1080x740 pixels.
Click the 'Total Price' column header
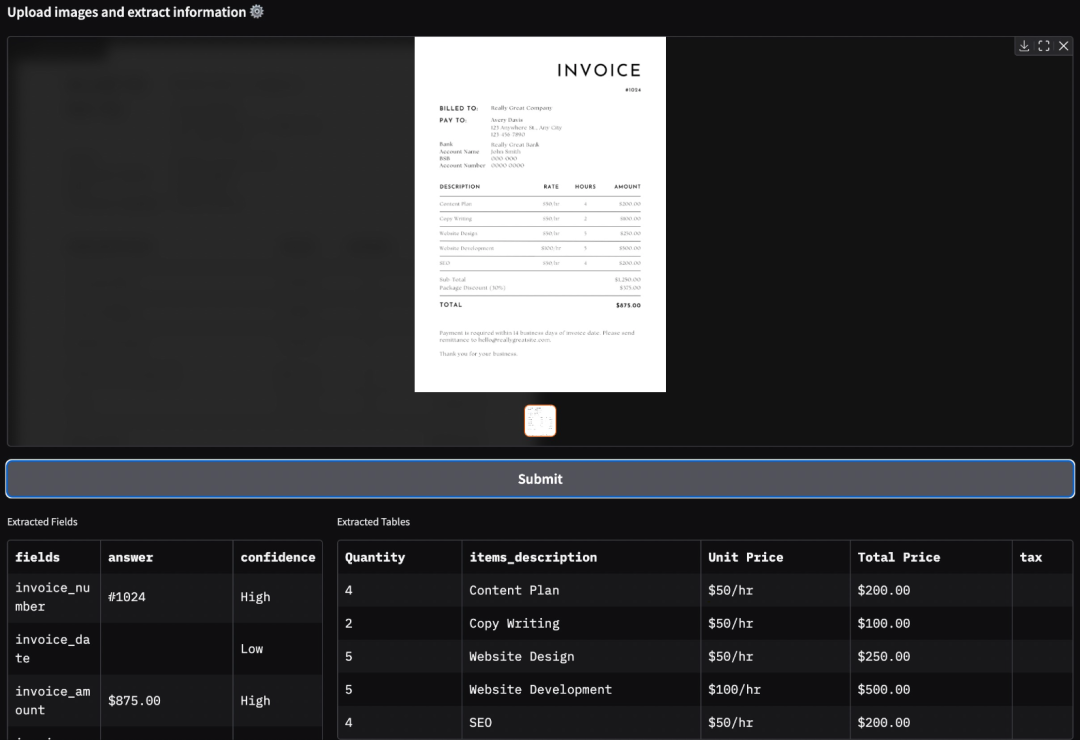tap(898, 557)
